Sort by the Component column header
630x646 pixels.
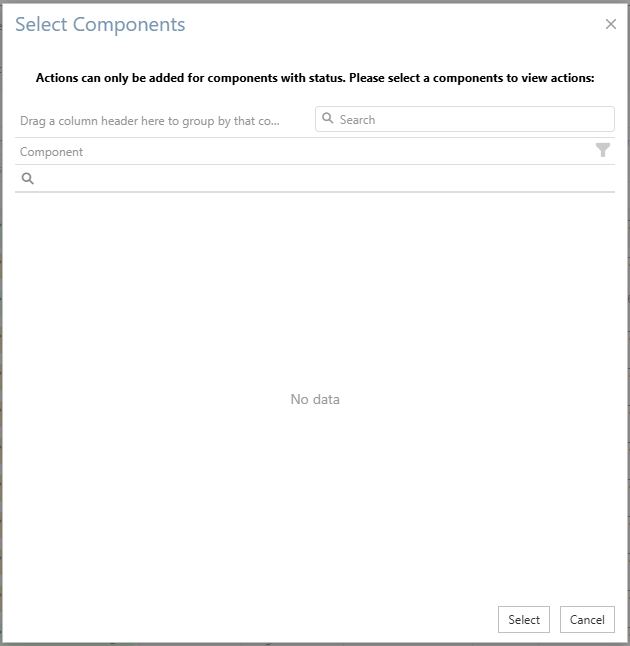click(x=52, y=152)
